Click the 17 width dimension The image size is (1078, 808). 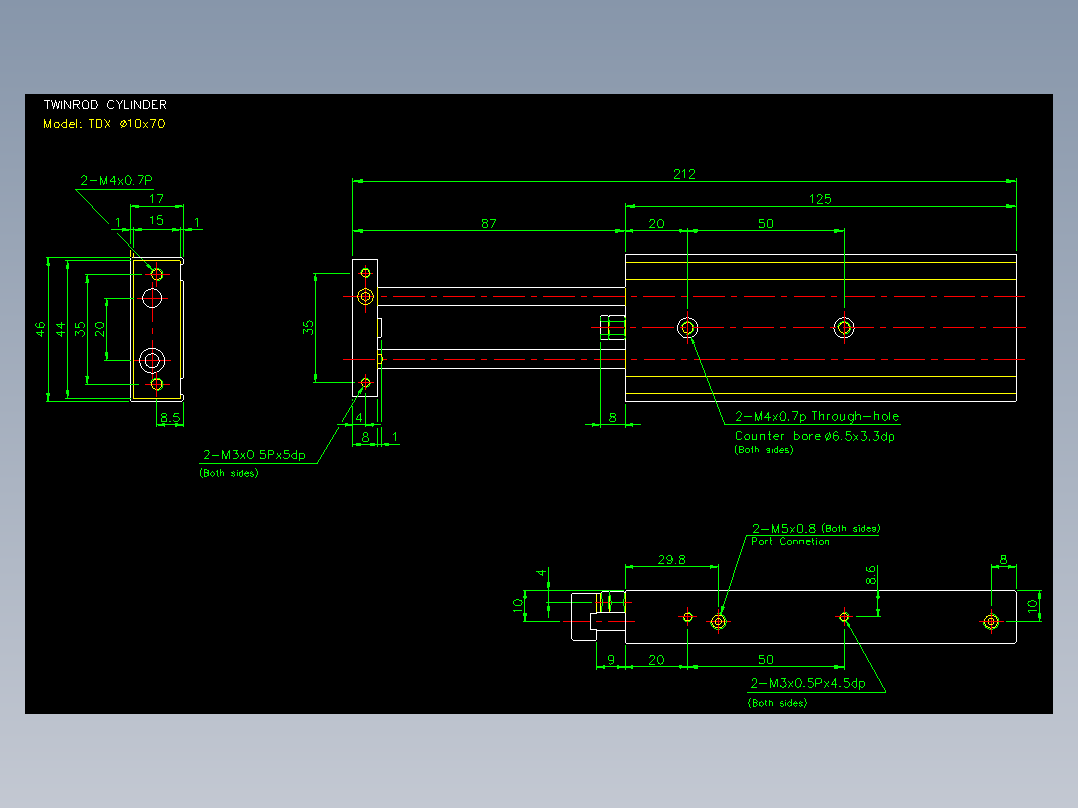(157, 199)
